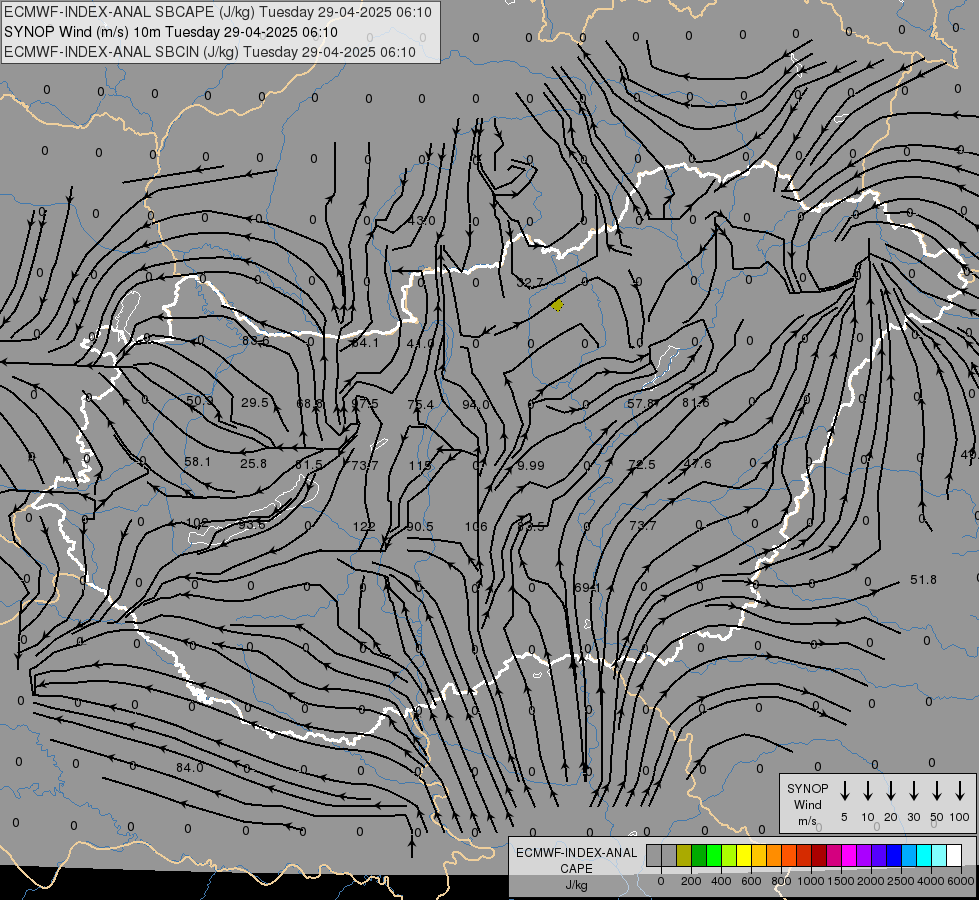Choose the white CAPE legend swatch

(x=953, y=855)
